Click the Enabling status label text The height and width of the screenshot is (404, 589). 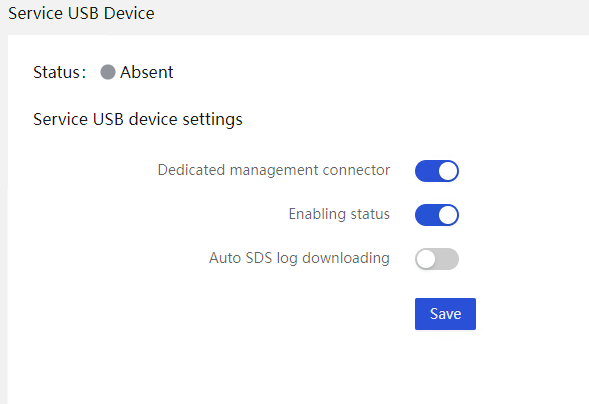(x=339, y=214)
